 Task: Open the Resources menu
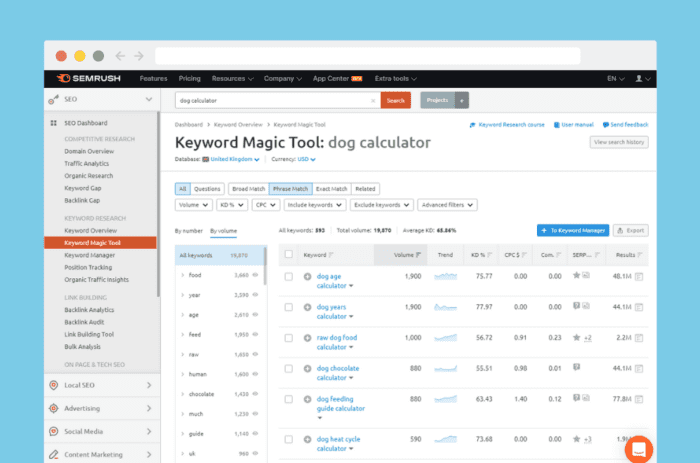click(x=233, y=79)
